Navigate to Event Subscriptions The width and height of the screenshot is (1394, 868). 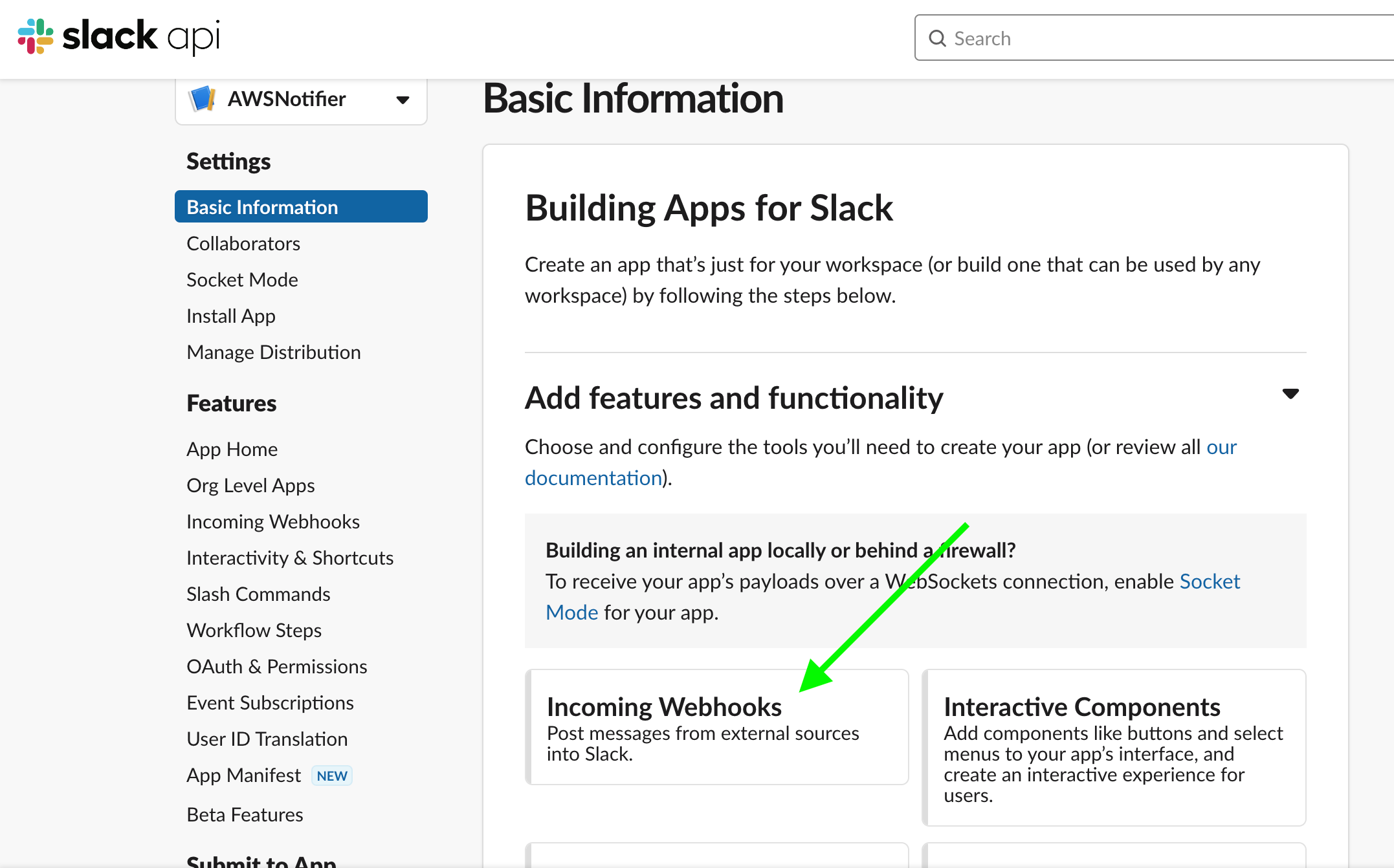[270, 702]
